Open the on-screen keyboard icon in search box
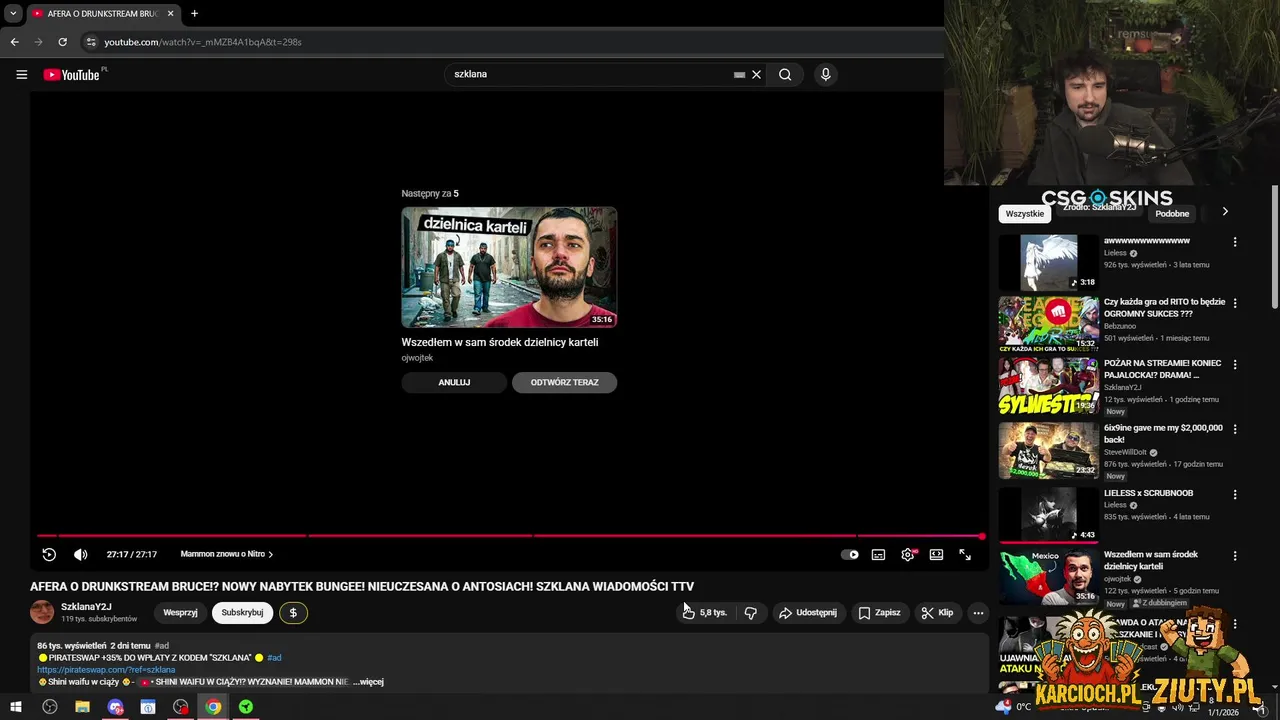This screenshot has width=1280, height=720. pyautogui.click(x=739, y=74)
